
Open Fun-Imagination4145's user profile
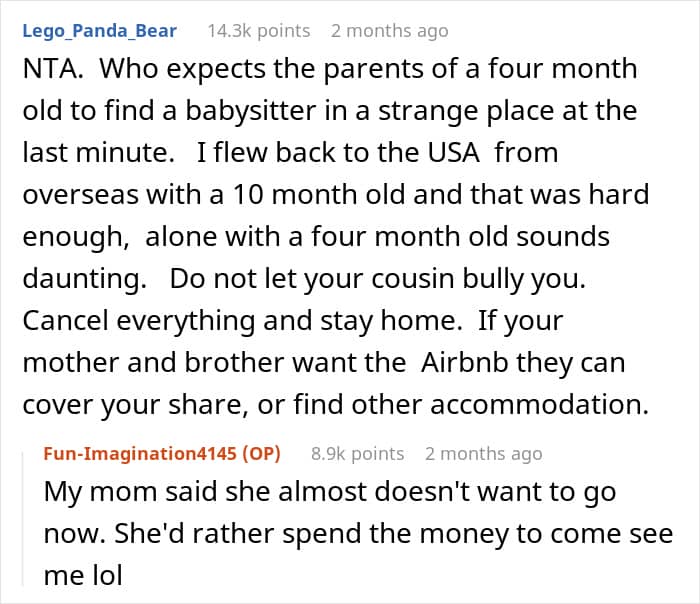[x=140, y=454]
